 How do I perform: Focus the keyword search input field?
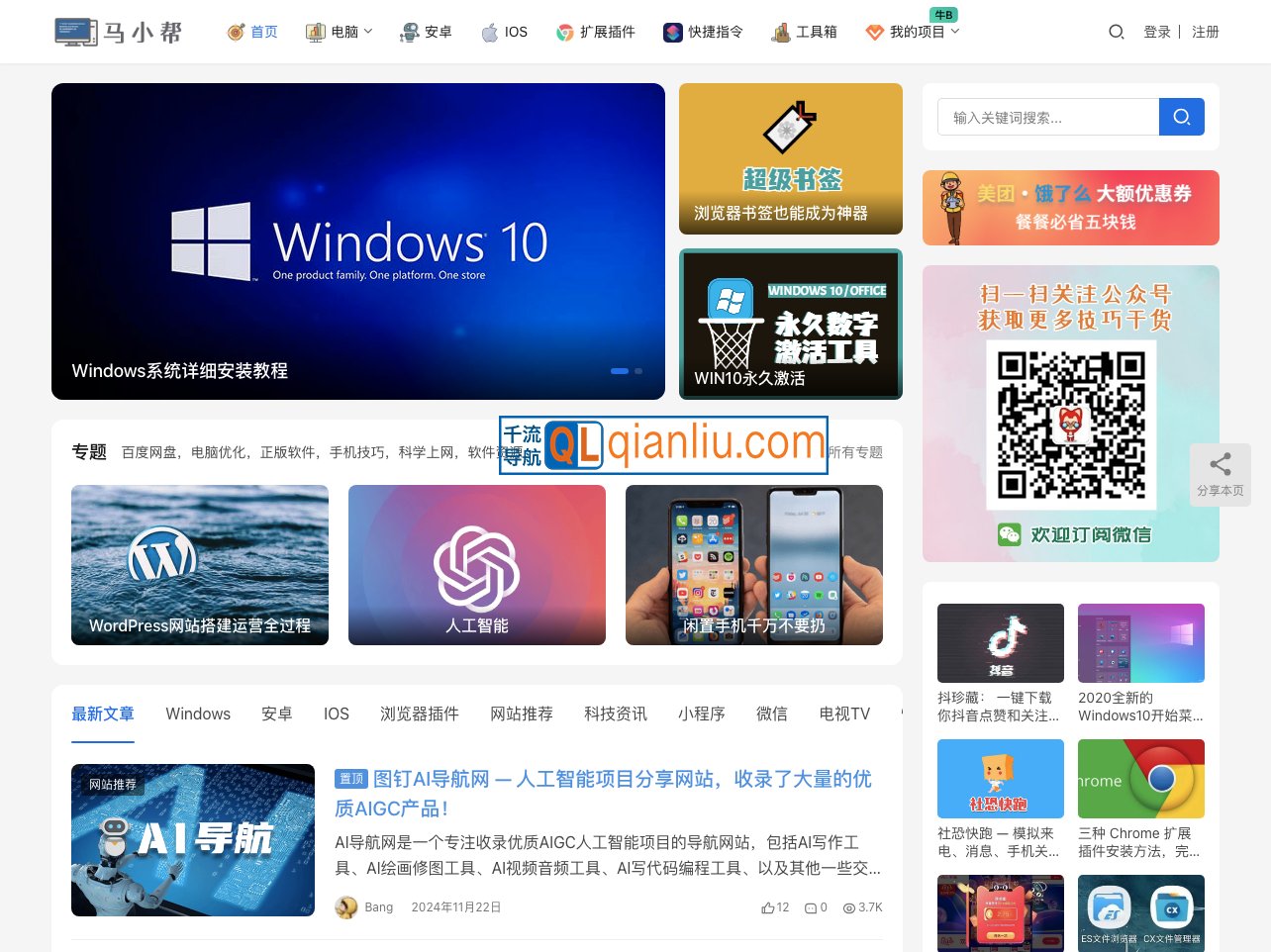pyautogui.click(x=1047, y=117)
